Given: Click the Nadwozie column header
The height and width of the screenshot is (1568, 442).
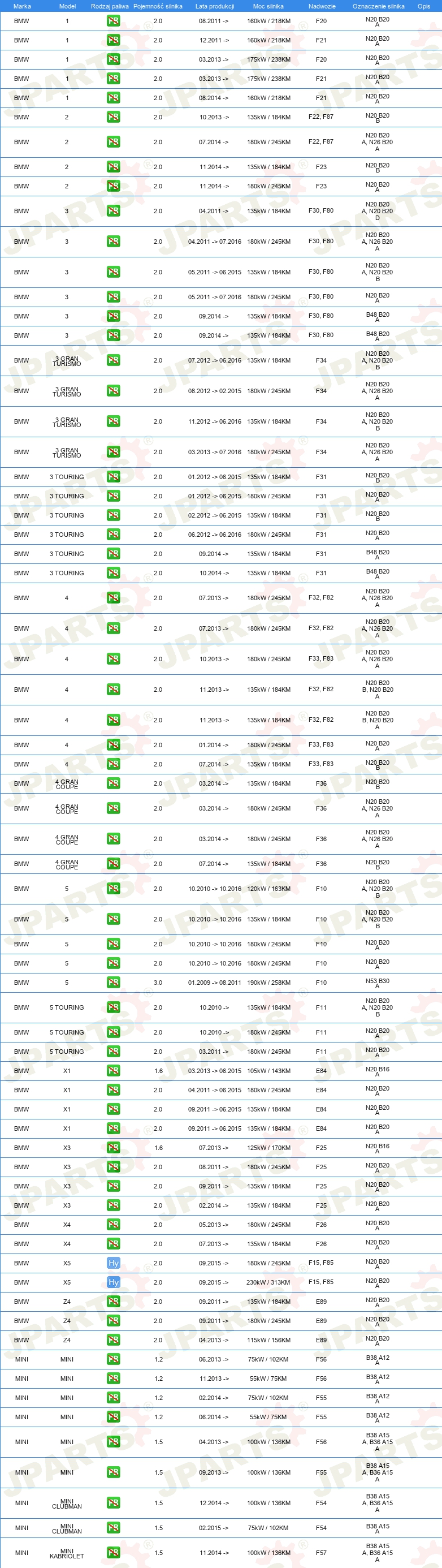Looking at the screenshot, I should (322, 6).
